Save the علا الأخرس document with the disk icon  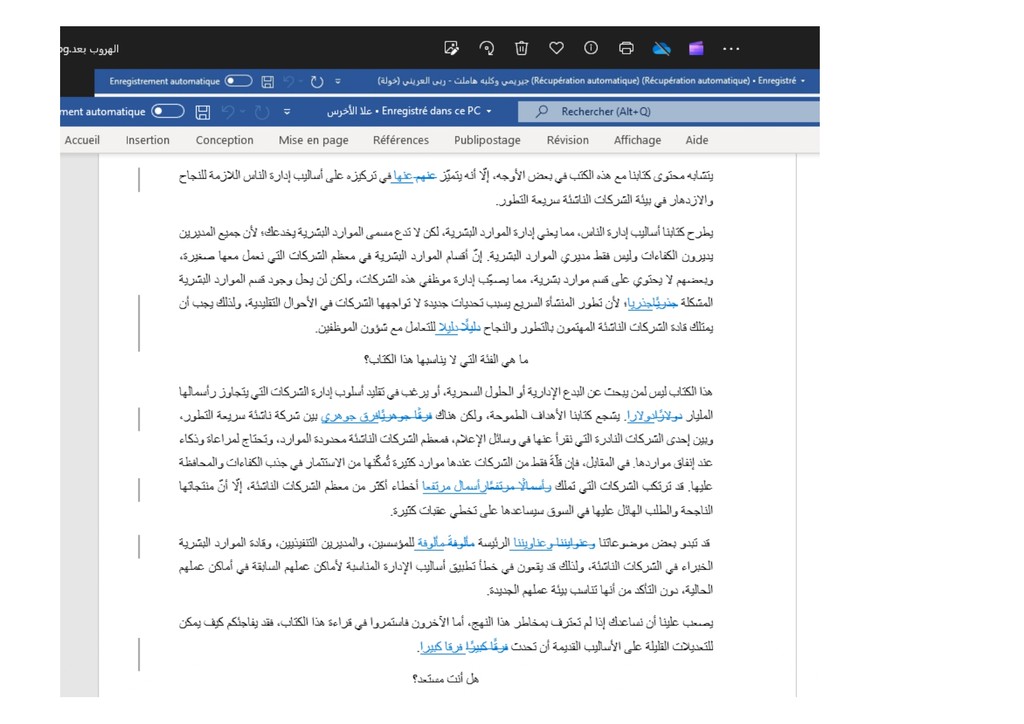click(x=203, y=112)
